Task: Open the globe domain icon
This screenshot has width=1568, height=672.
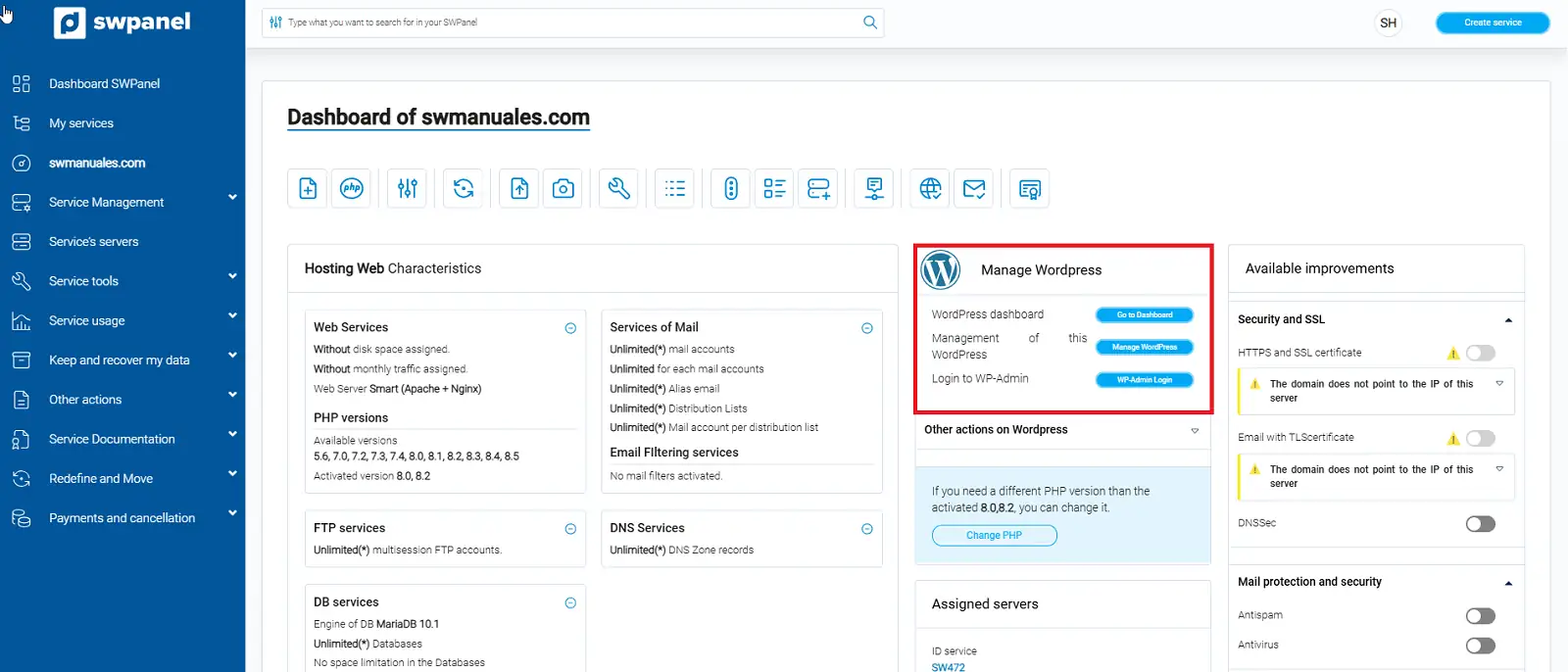Action: point(930,188)
